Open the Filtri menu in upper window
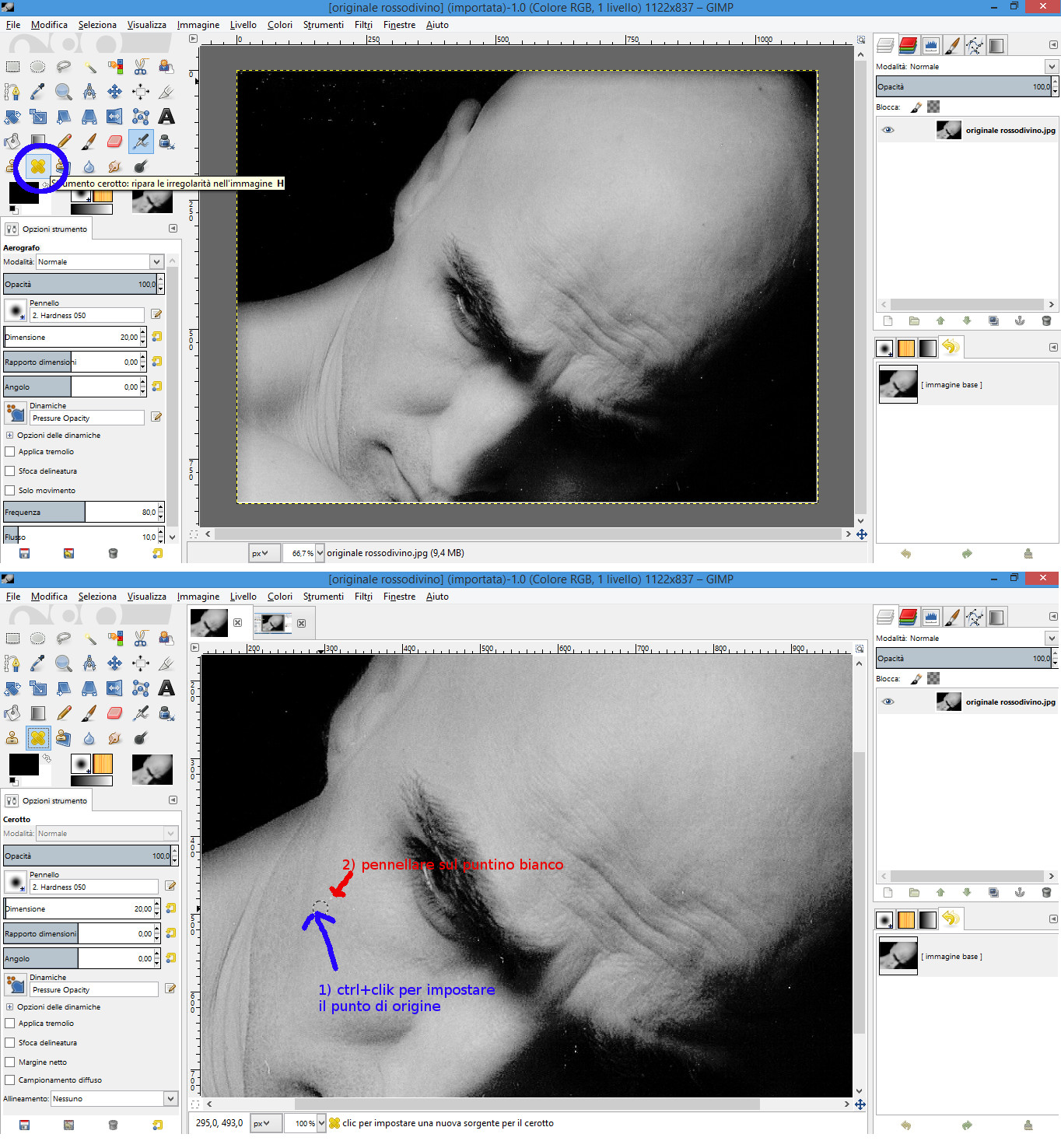 coord(363,25)
